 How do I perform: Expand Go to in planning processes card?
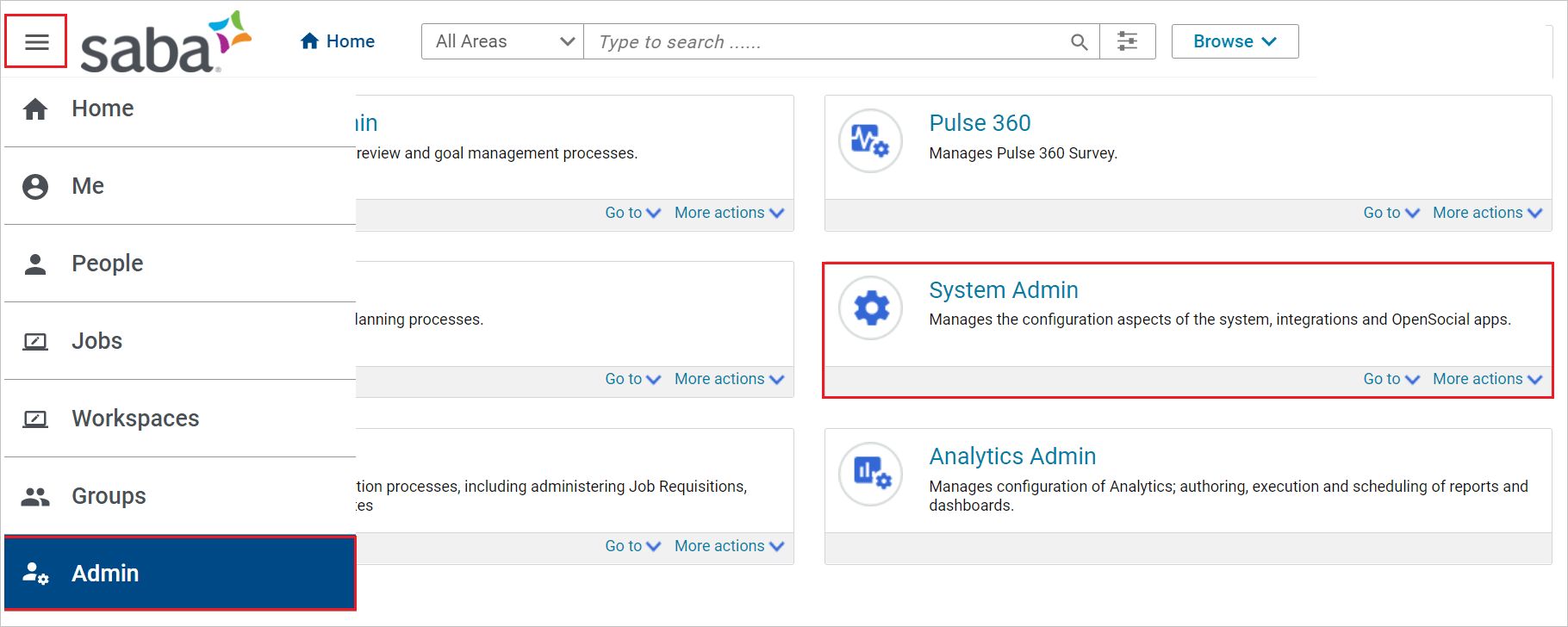[632, 379]
